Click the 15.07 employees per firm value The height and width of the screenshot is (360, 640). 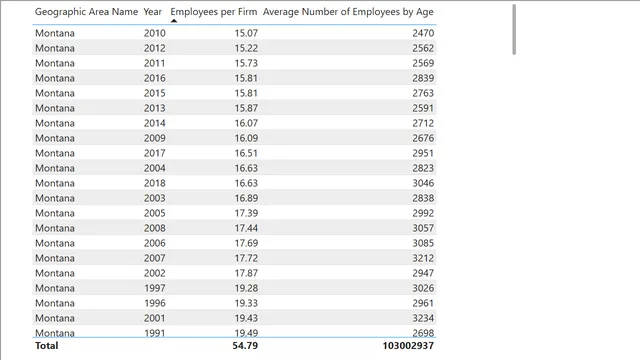246,33
